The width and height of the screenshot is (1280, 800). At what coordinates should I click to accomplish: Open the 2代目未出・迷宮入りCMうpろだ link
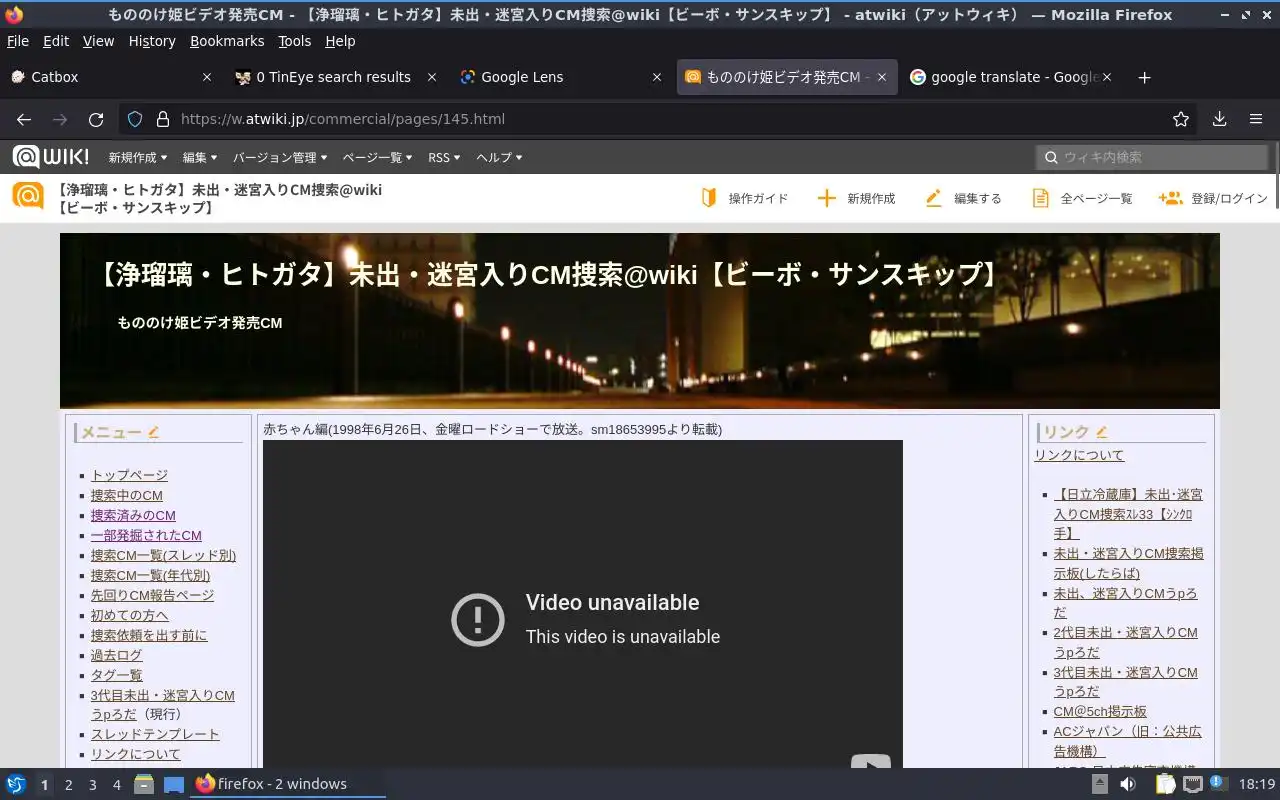click(1125, 642)
